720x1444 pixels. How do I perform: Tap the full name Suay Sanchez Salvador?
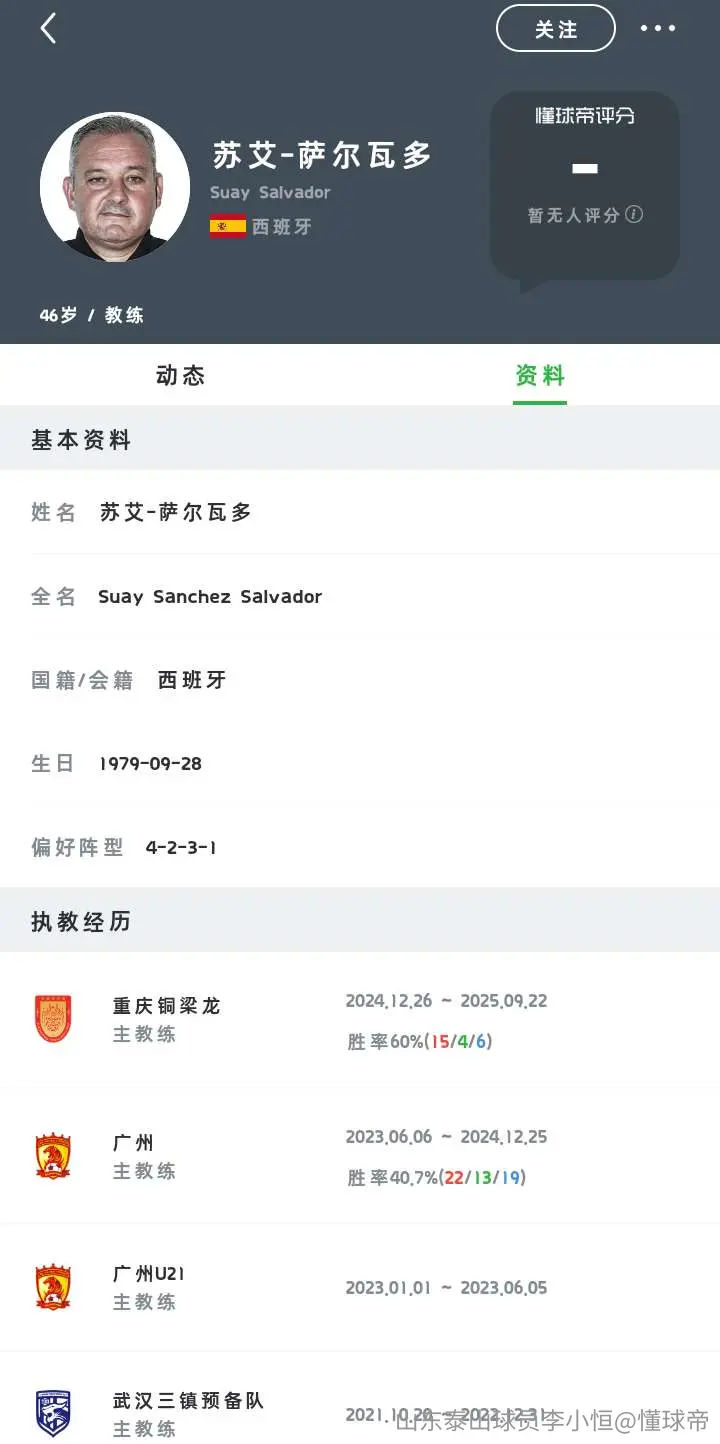tap(210, 597)
